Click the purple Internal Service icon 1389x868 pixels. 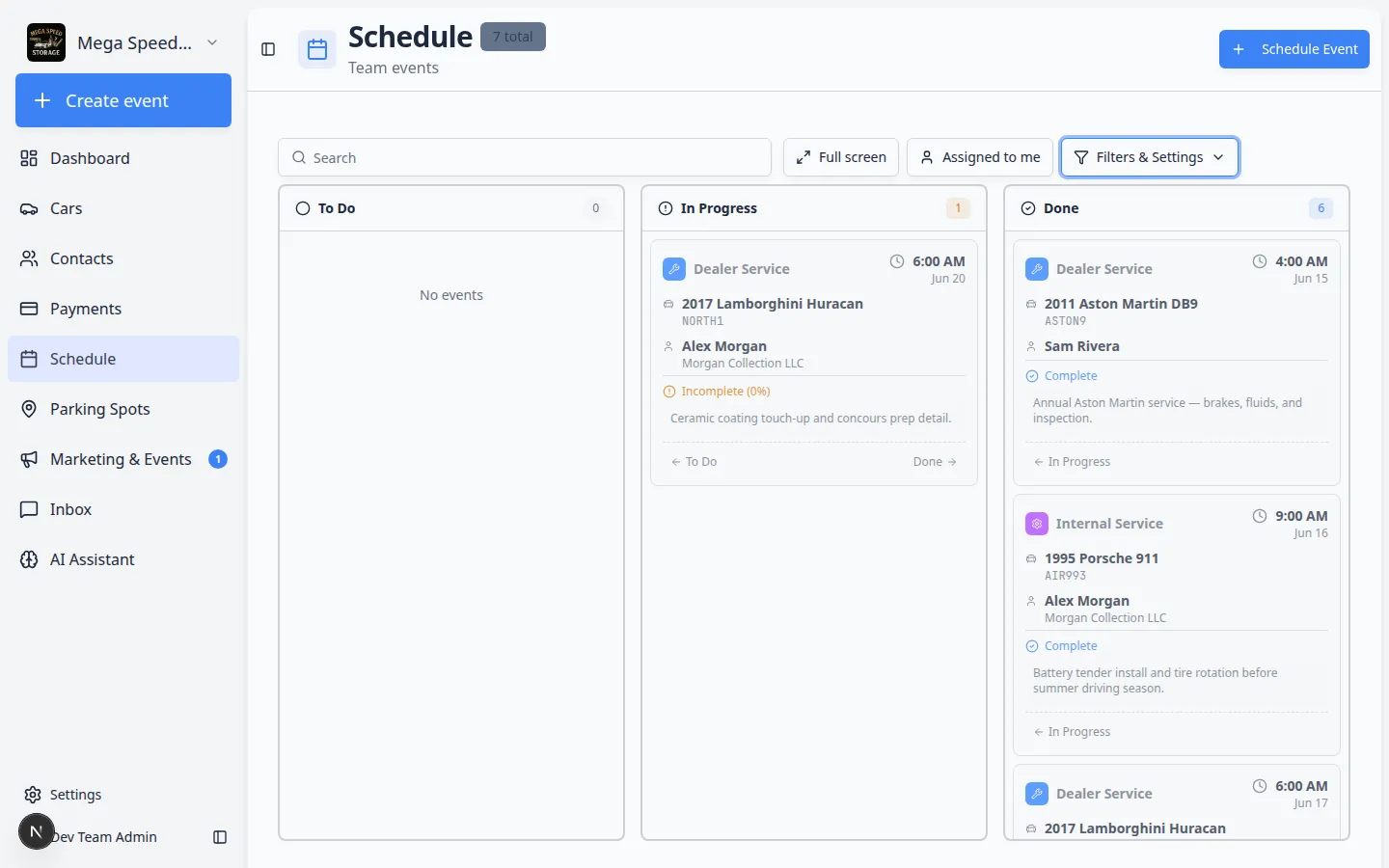point(1037,524)
